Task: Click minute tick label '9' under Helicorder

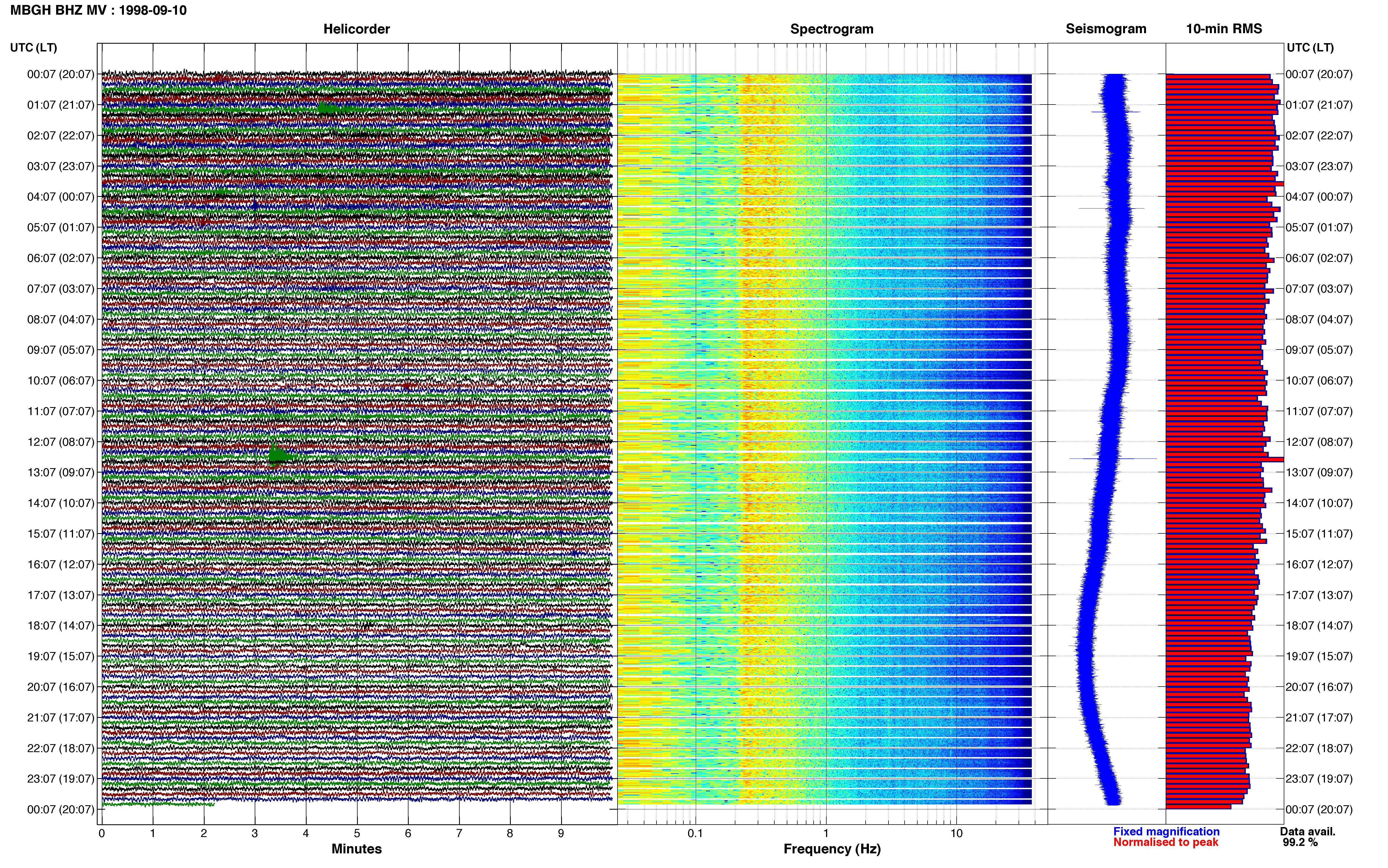Action: coord(561,833)
